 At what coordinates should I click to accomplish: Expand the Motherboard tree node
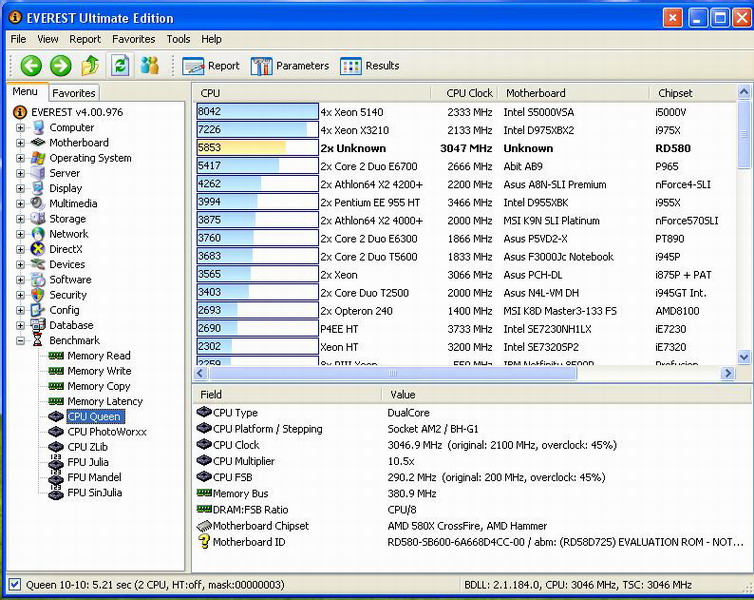[x=20, y=143]
